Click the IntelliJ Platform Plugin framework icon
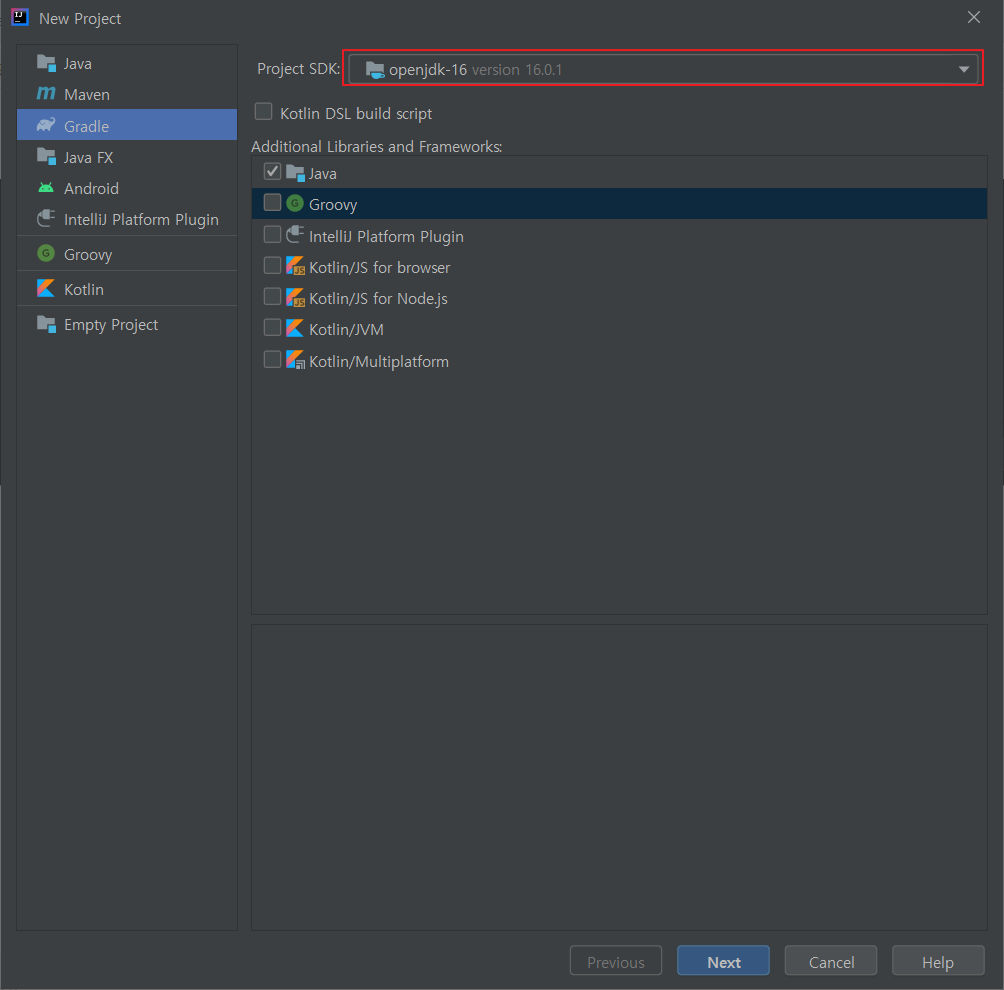1004x990 pixels. (x=295, y=235)
